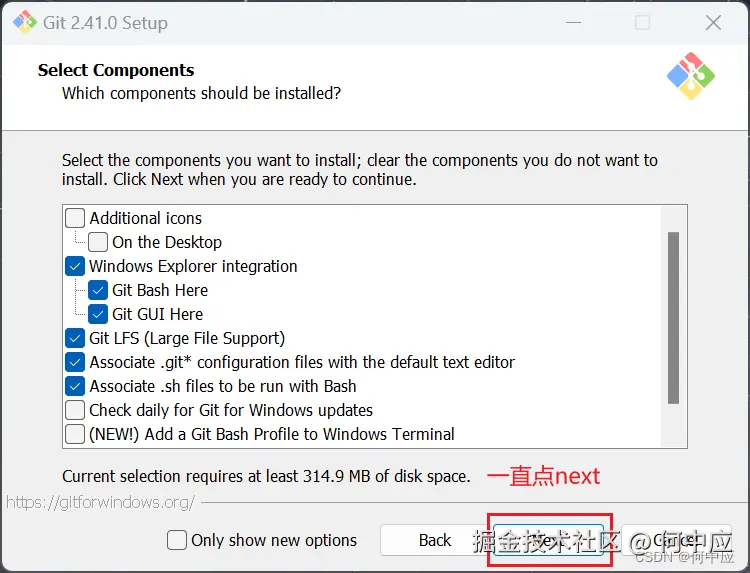Toggle Git LFS (Large File Support)
The width and height of the screenshot is (750, 573).
pyautogui.click(x=75, y=338)
